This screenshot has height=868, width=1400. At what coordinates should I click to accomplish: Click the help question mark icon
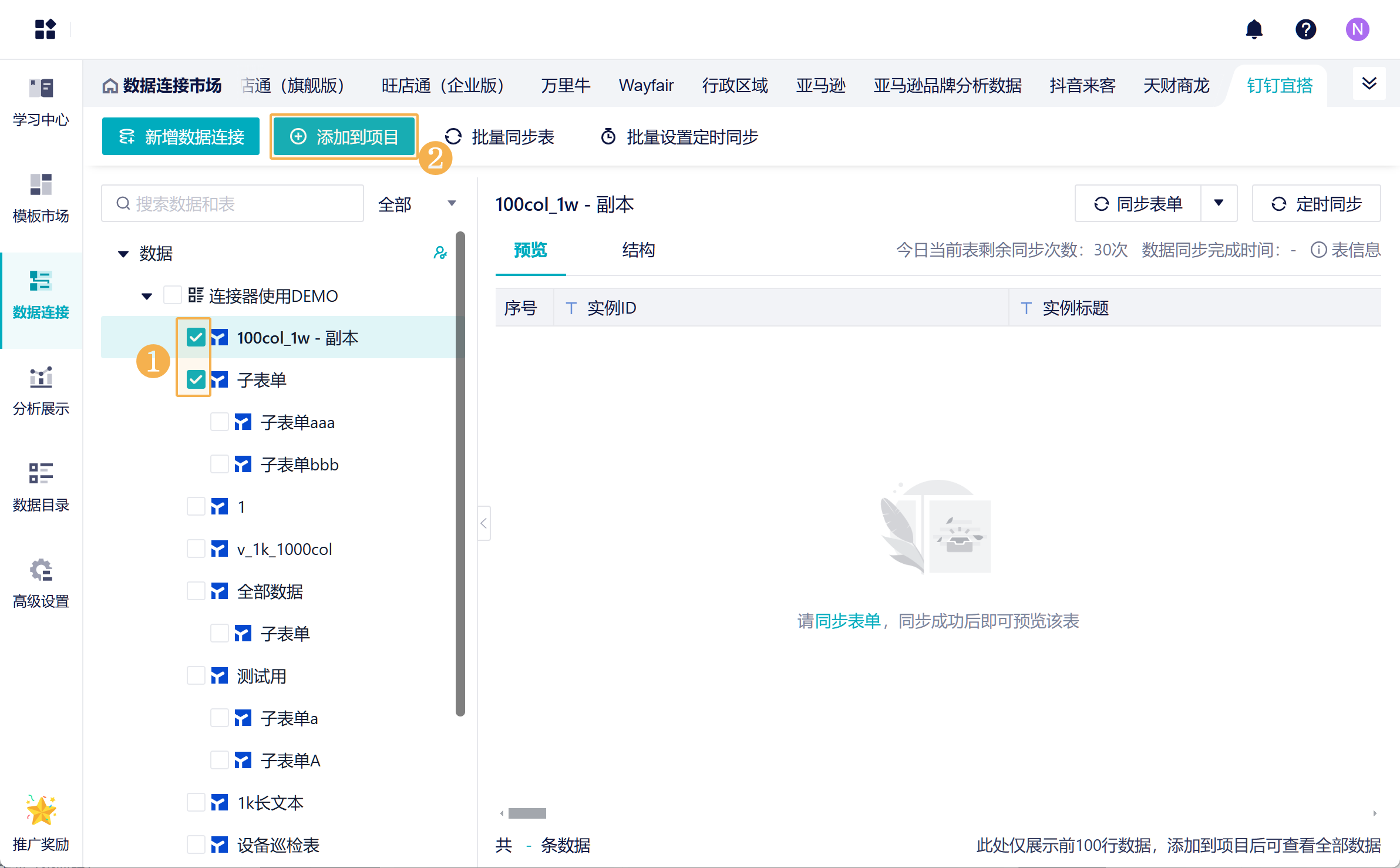click(x=1305, y=29)
